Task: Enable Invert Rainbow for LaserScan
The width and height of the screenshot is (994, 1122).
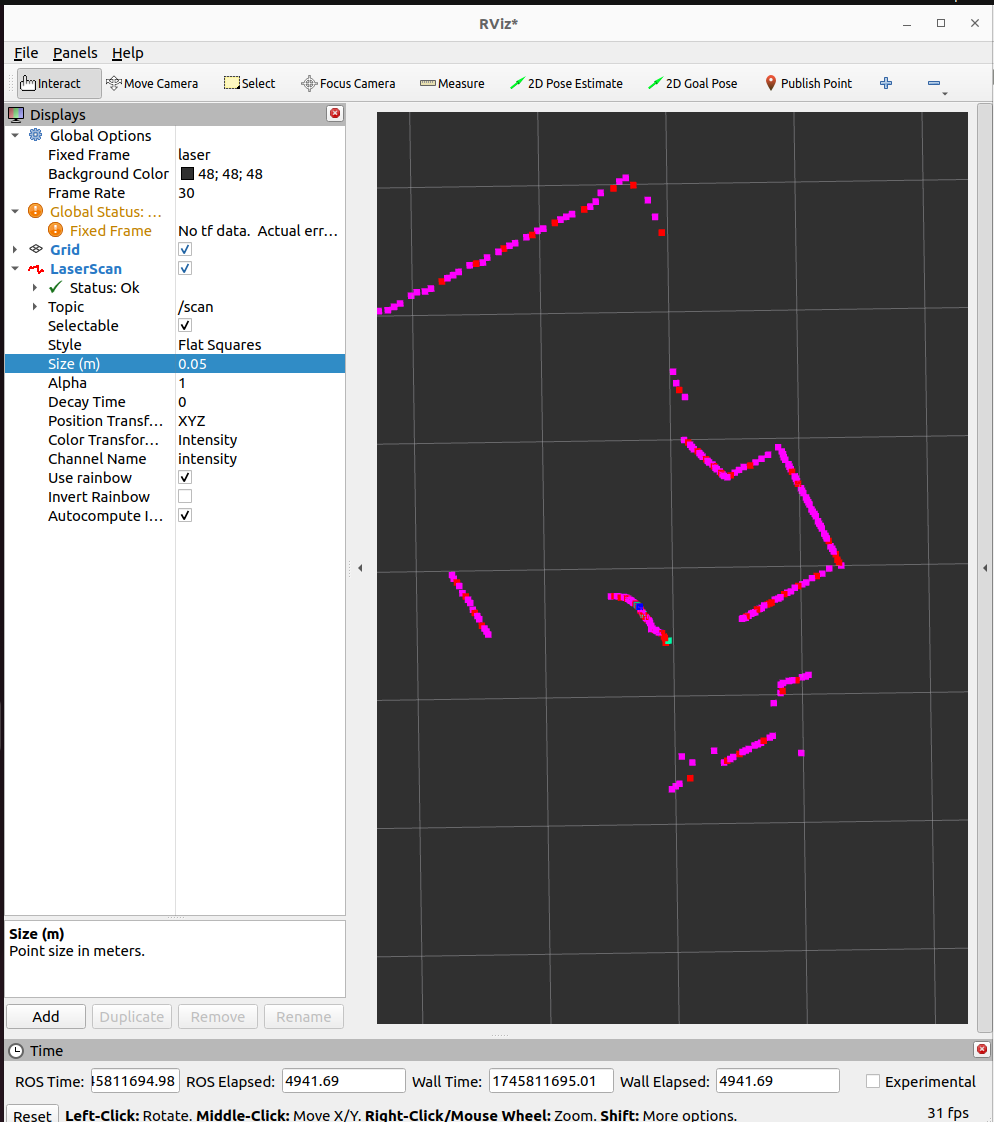Action: [184, 496]
